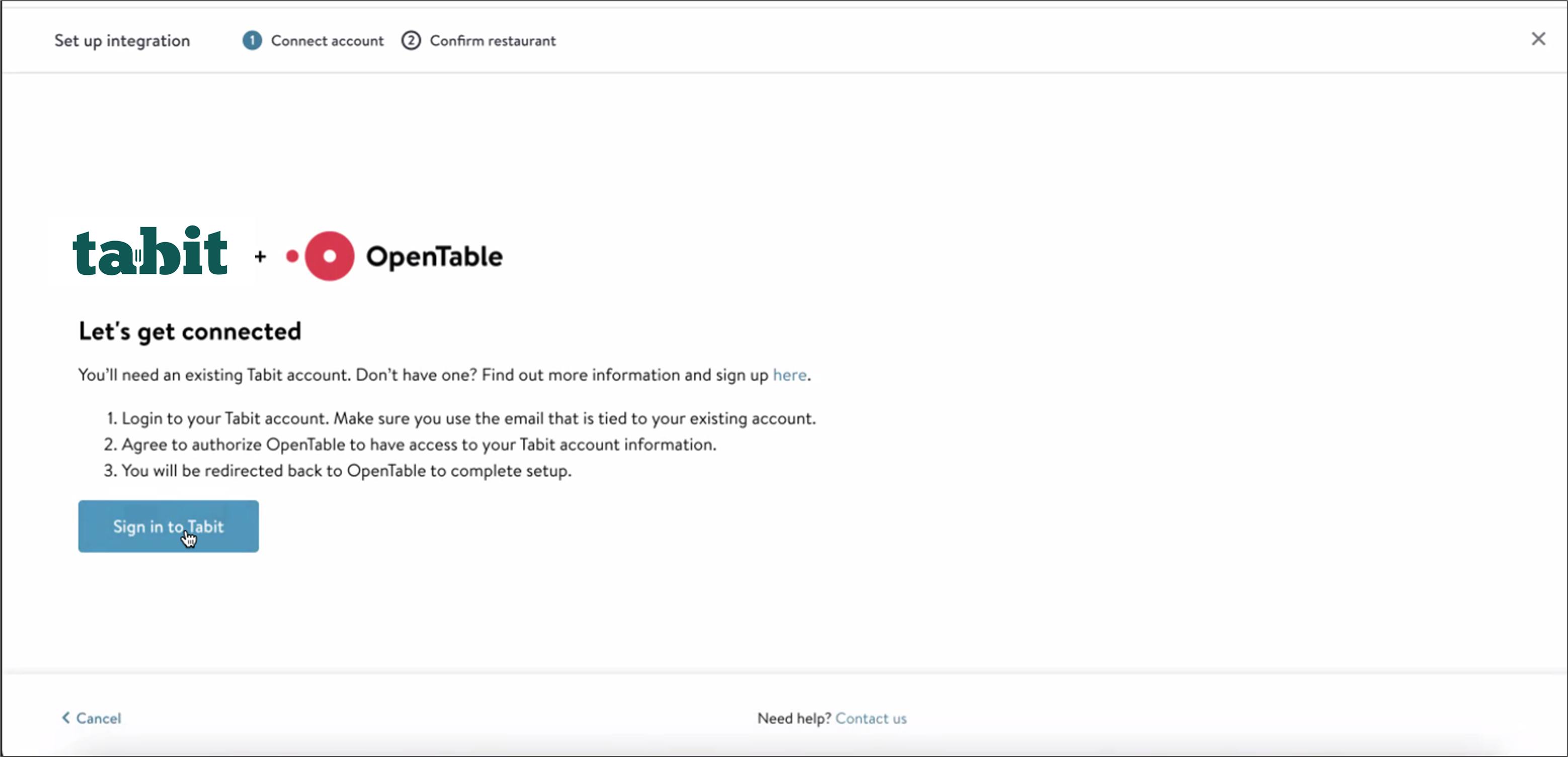Click Sign in to Tabit
Image resolution: width=1568 pixels, height=757 pixels.
click(169, 526)
